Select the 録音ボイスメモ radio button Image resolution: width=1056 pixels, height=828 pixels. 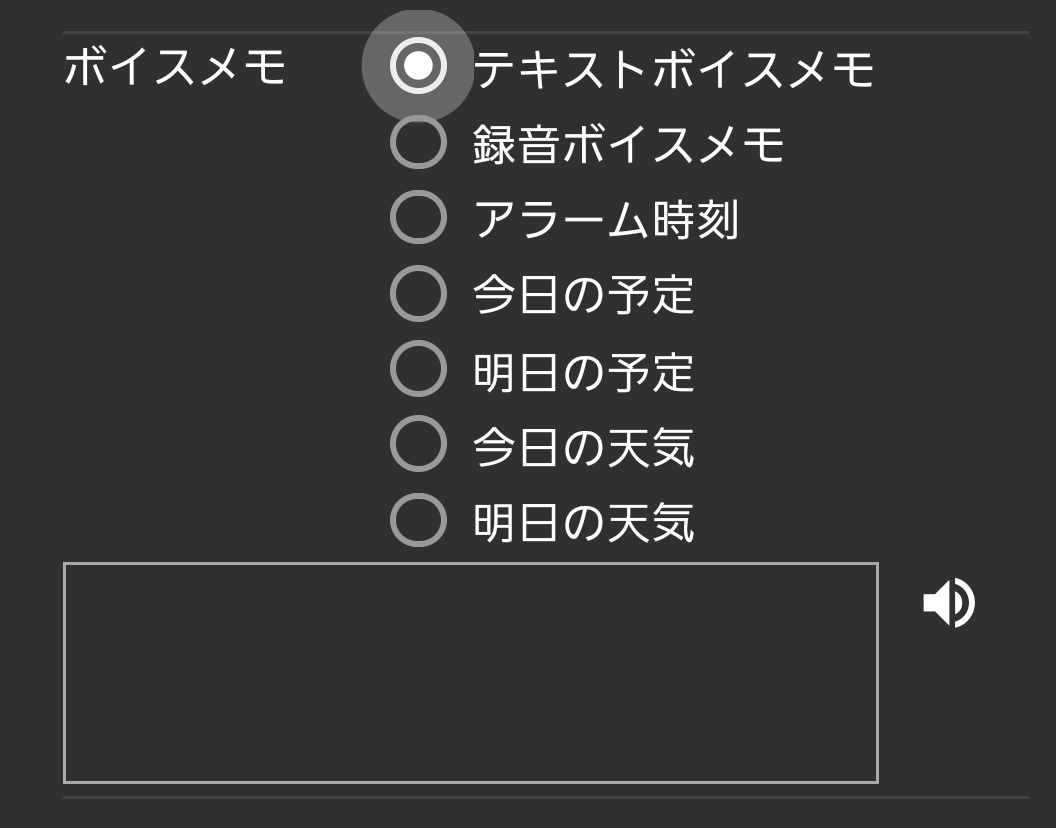click(x=418, y=142)
